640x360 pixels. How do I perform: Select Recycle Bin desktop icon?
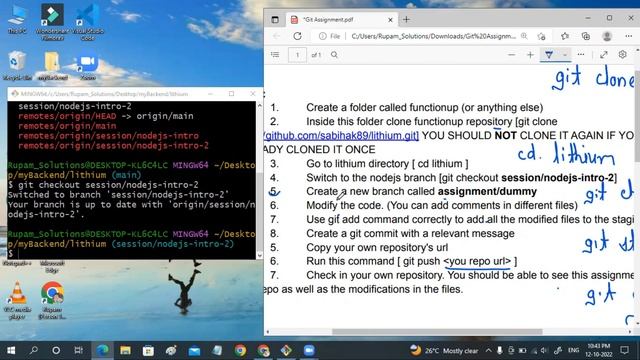[17, 66]
